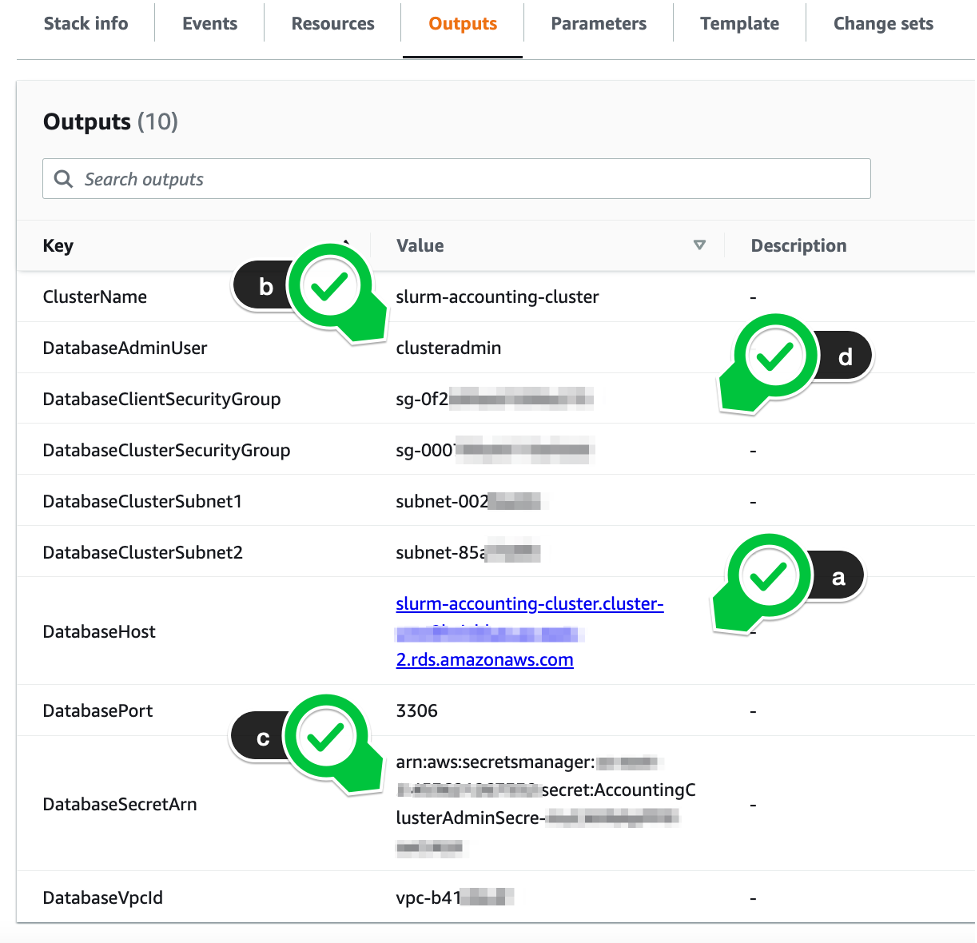Toggle sorting on the Key column header
The width and height of the screenshot is (977, 943).
click(x=57, y=245)
